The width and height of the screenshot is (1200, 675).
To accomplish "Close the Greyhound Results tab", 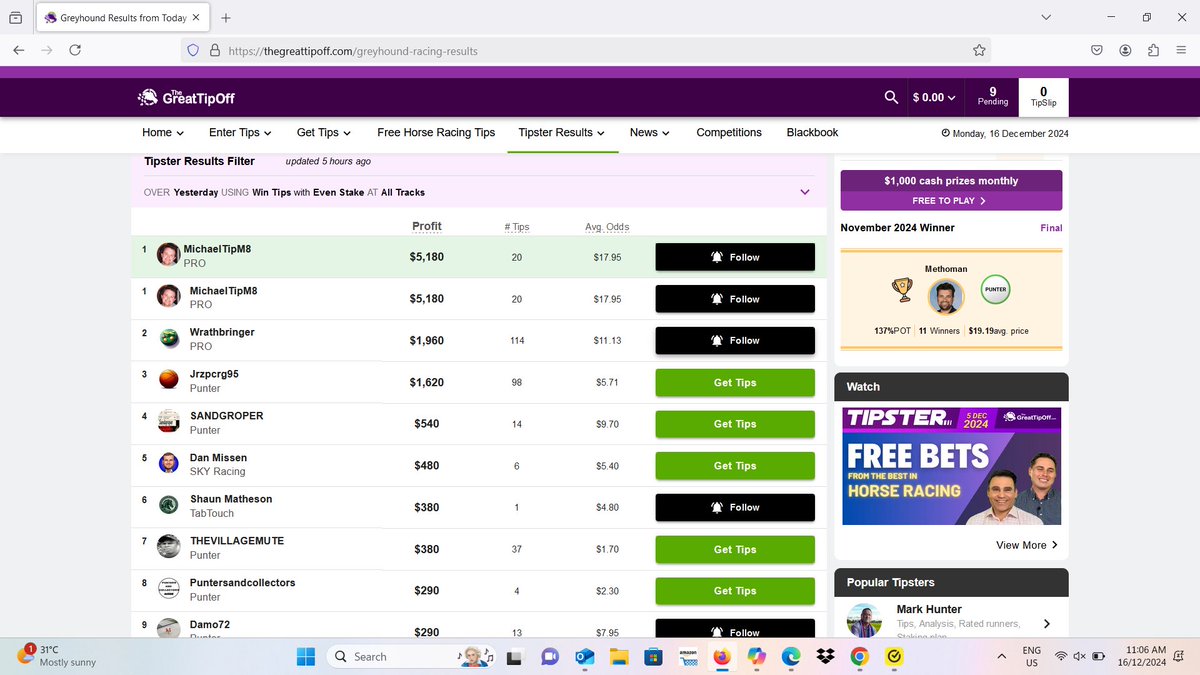I will tap(194, 18).
